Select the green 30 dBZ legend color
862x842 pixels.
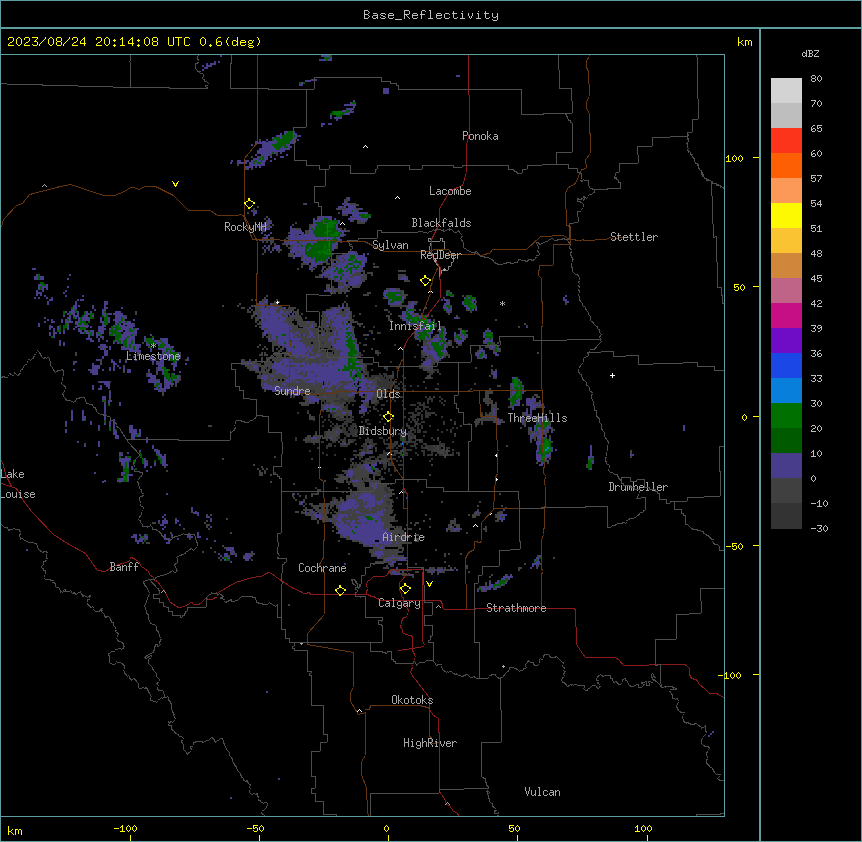(x=786, y=416)
